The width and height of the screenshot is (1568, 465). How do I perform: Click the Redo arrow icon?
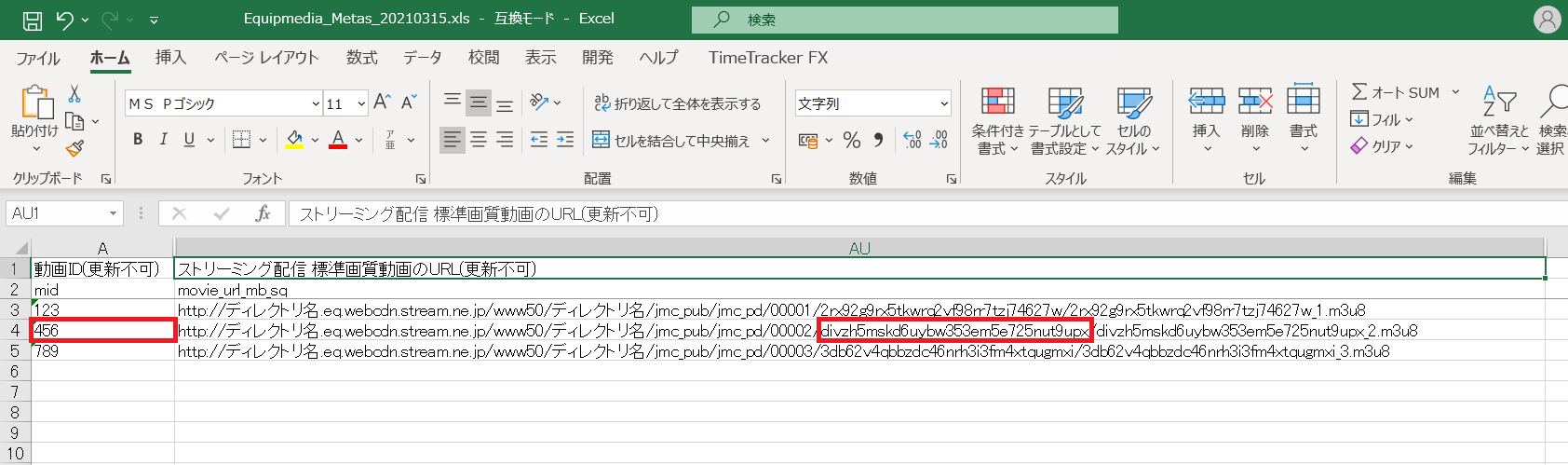(111, 20)
